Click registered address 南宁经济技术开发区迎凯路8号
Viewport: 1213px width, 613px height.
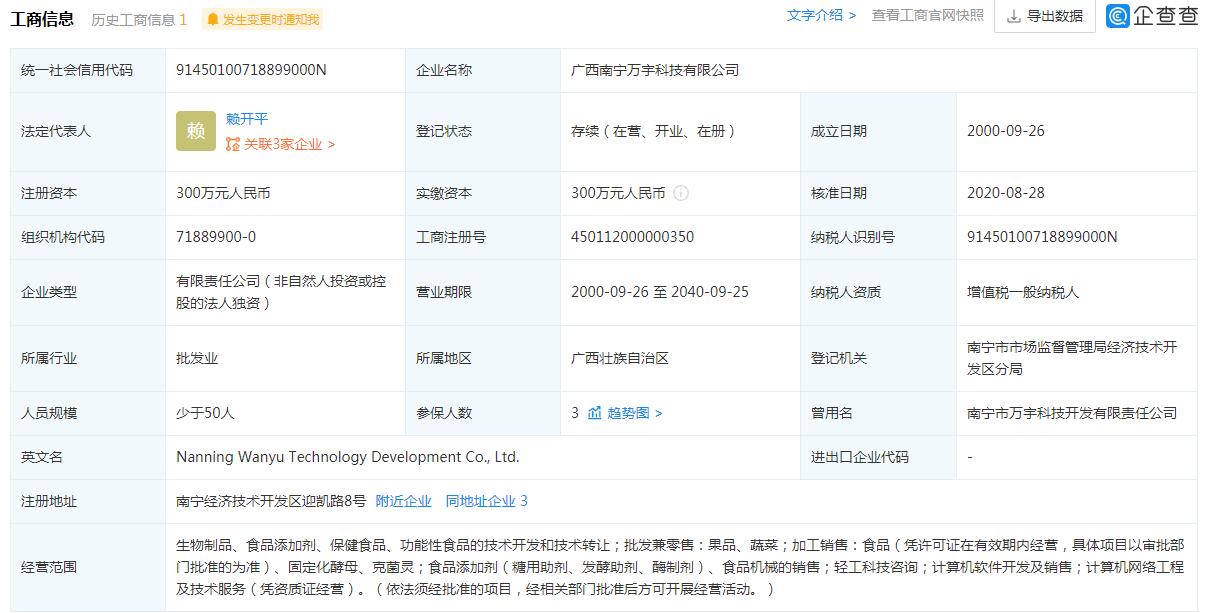(x=271, y=501)
